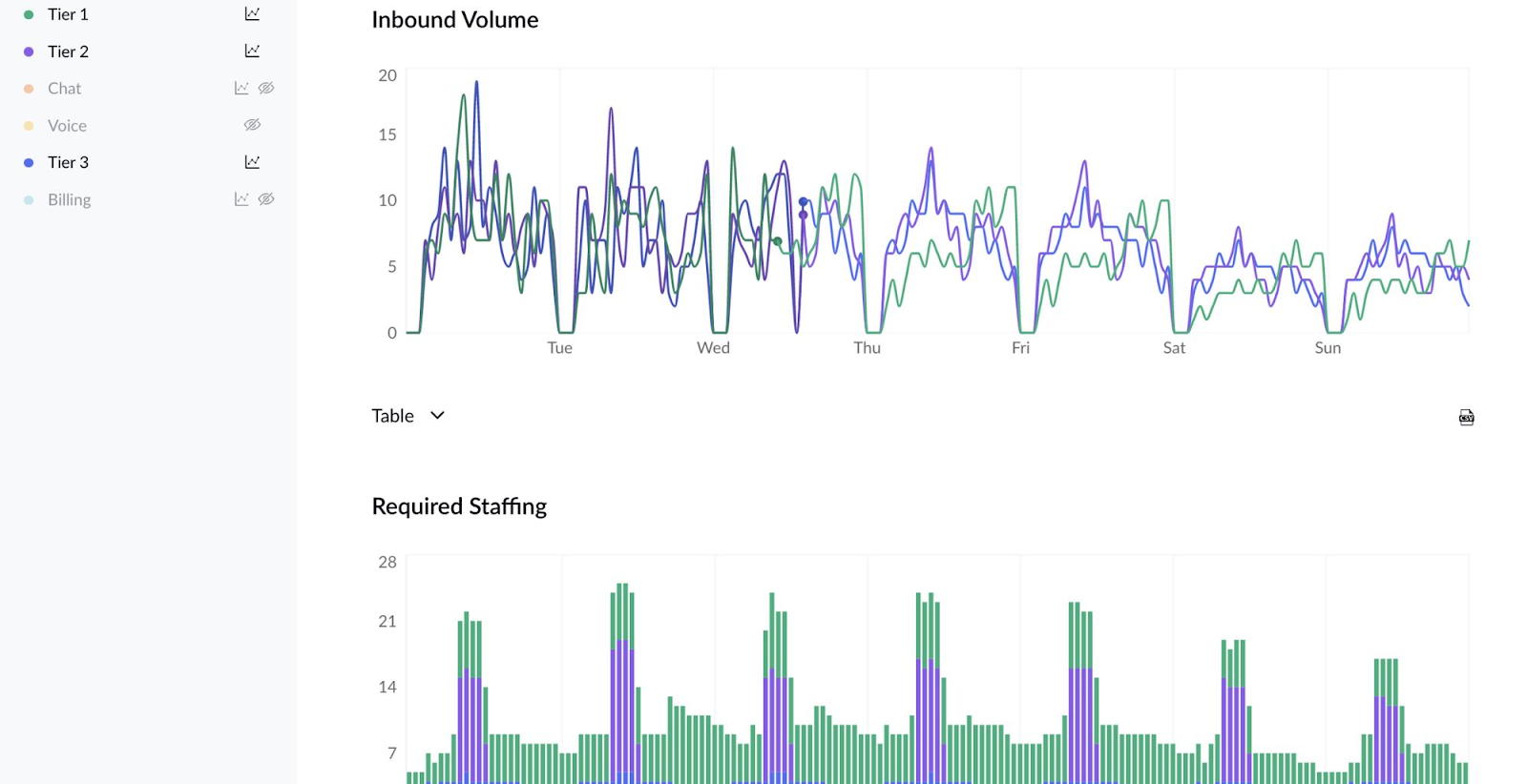Click the green Tier 1 color dot
The image size is (1527, 784).
(29, 14)
